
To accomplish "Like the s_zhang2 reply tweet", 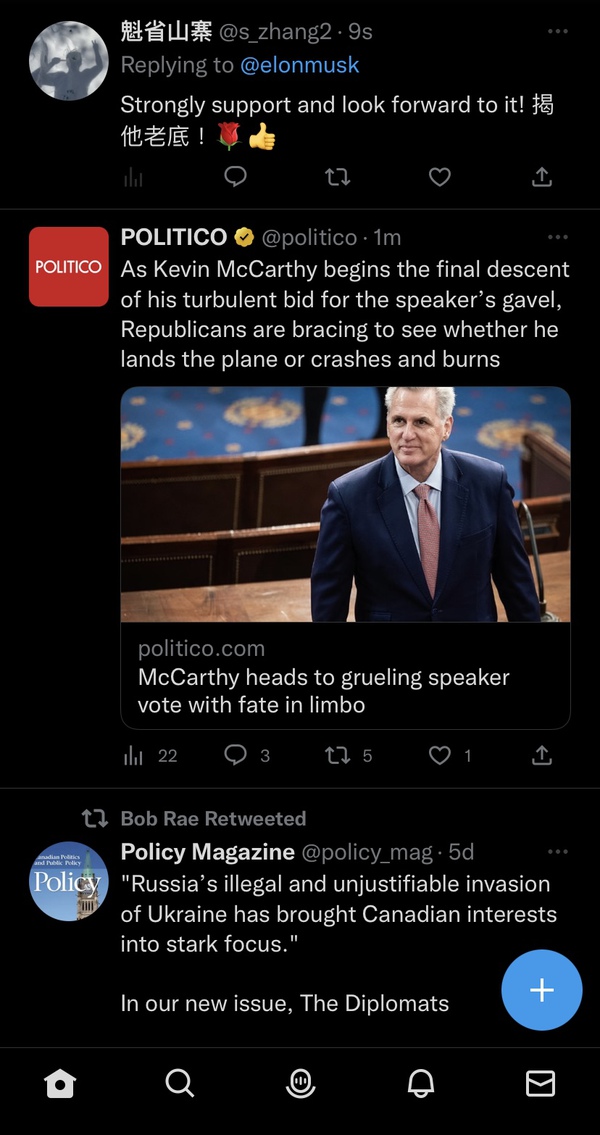I will coord(440,177).
